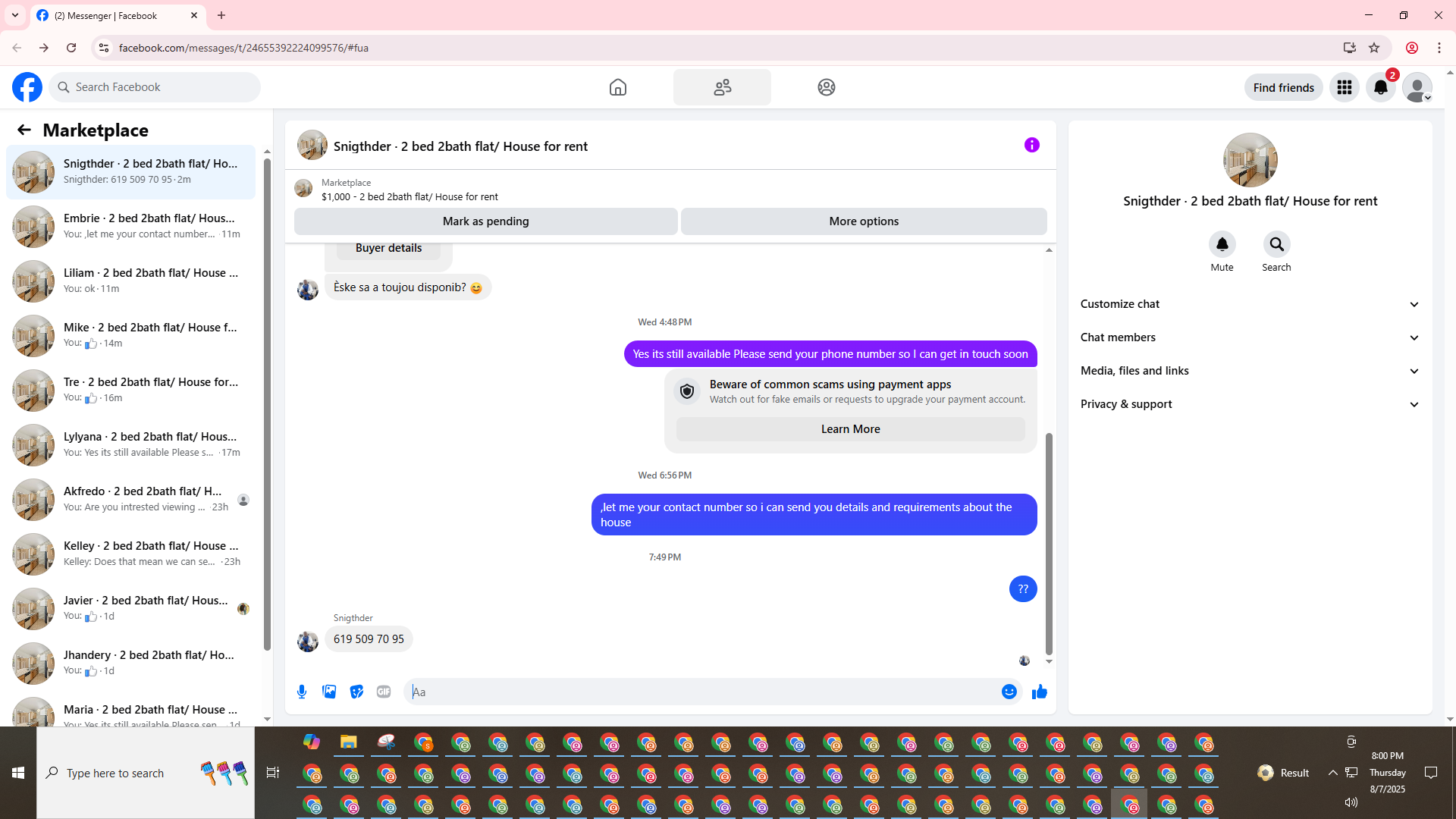Click Learn More about payment scams
This screenshot has width=1456, height=819.
click(x=850, y=429)
